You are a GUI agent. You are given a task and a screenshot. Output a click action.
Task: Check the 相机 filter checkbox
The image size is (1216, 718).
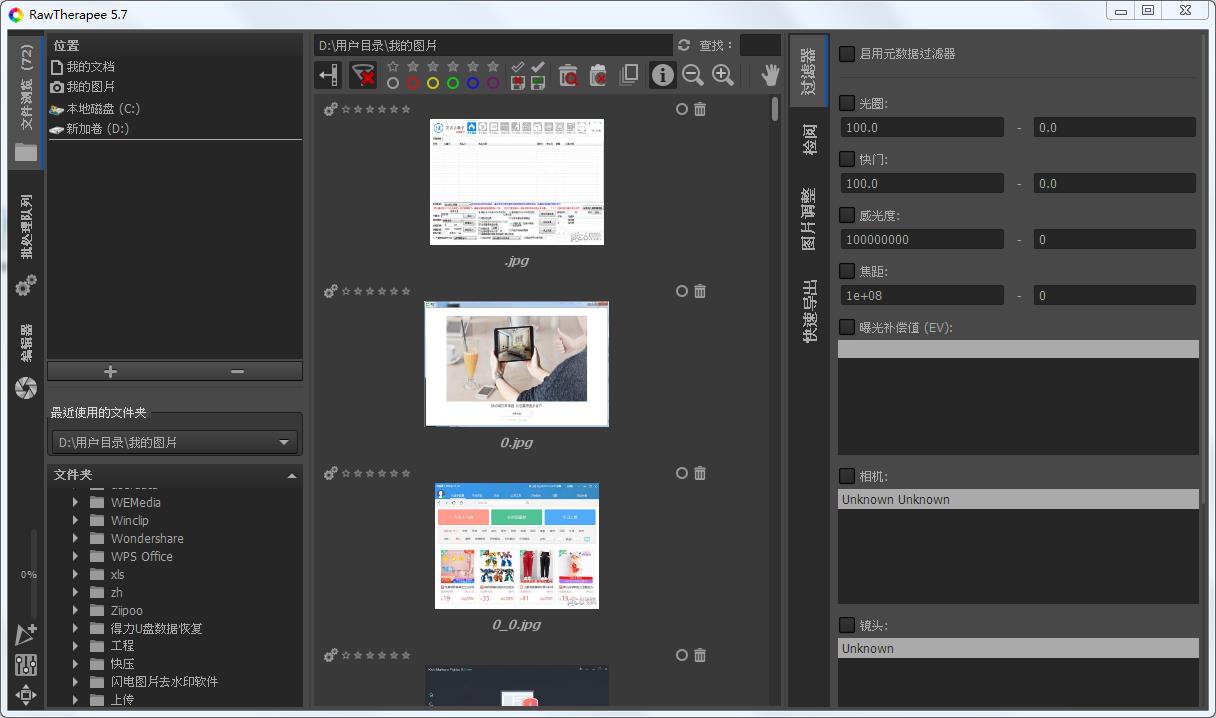[847, 476]
